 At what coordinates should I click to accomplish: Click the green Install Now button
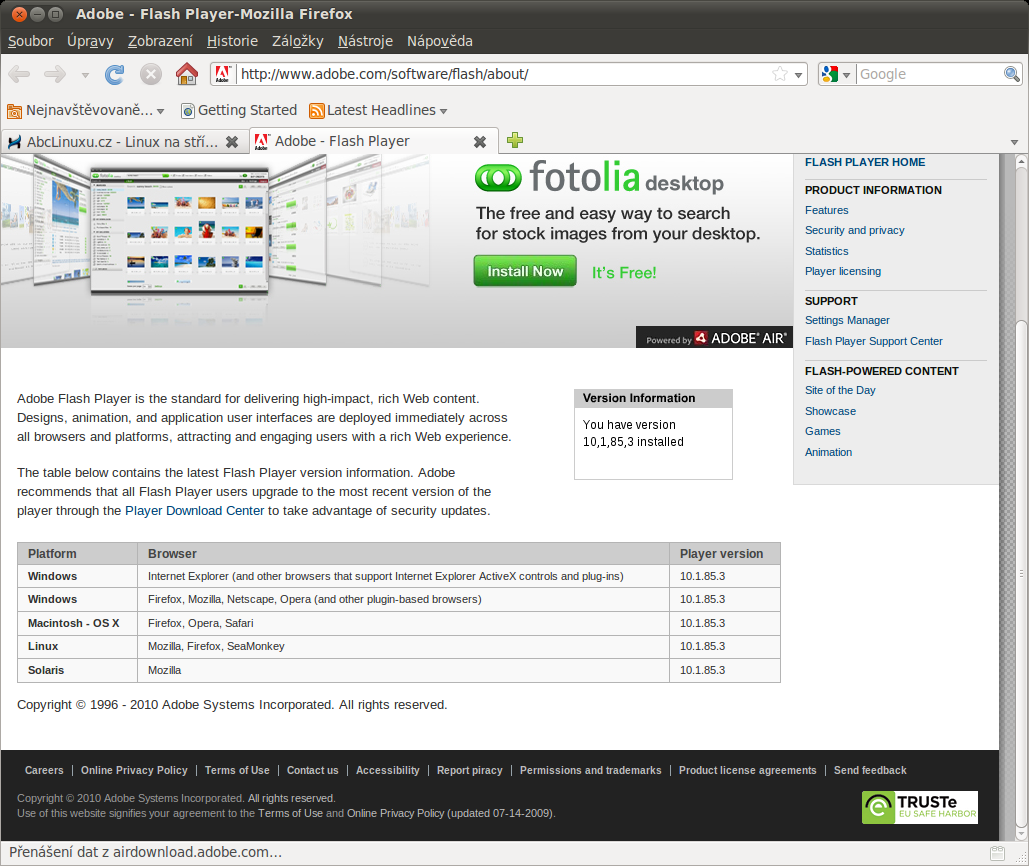click(x=525, y=271)
